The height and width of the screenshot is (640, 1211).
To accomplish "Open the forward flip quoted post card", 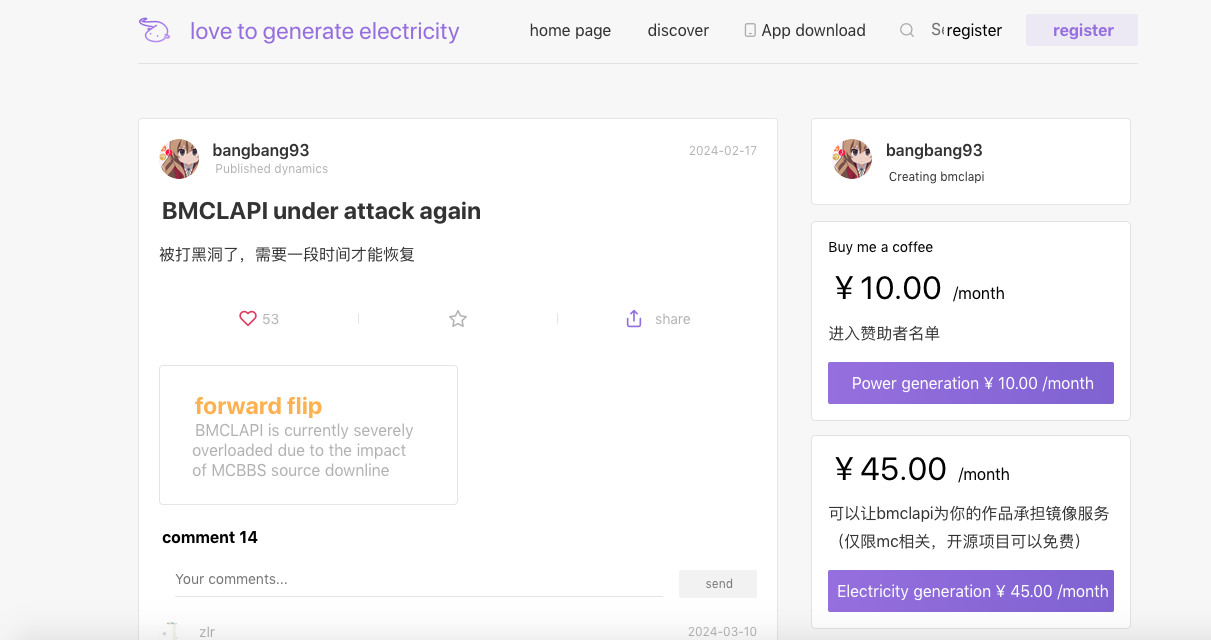I will [308, 435].
